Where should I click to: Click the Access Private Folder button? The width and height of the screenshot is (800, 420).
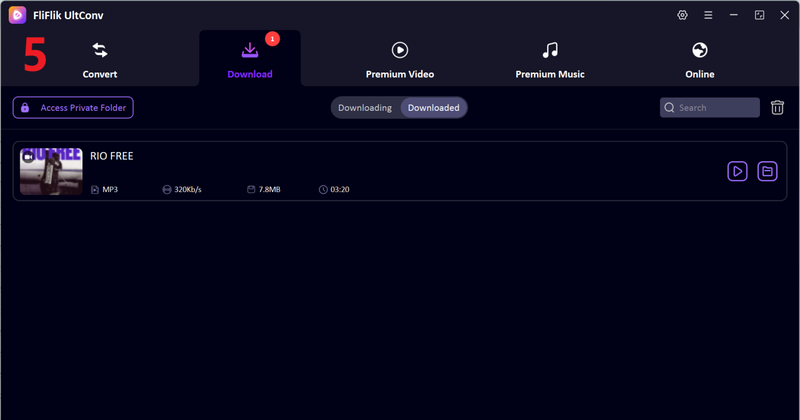[x=73, y=108]
